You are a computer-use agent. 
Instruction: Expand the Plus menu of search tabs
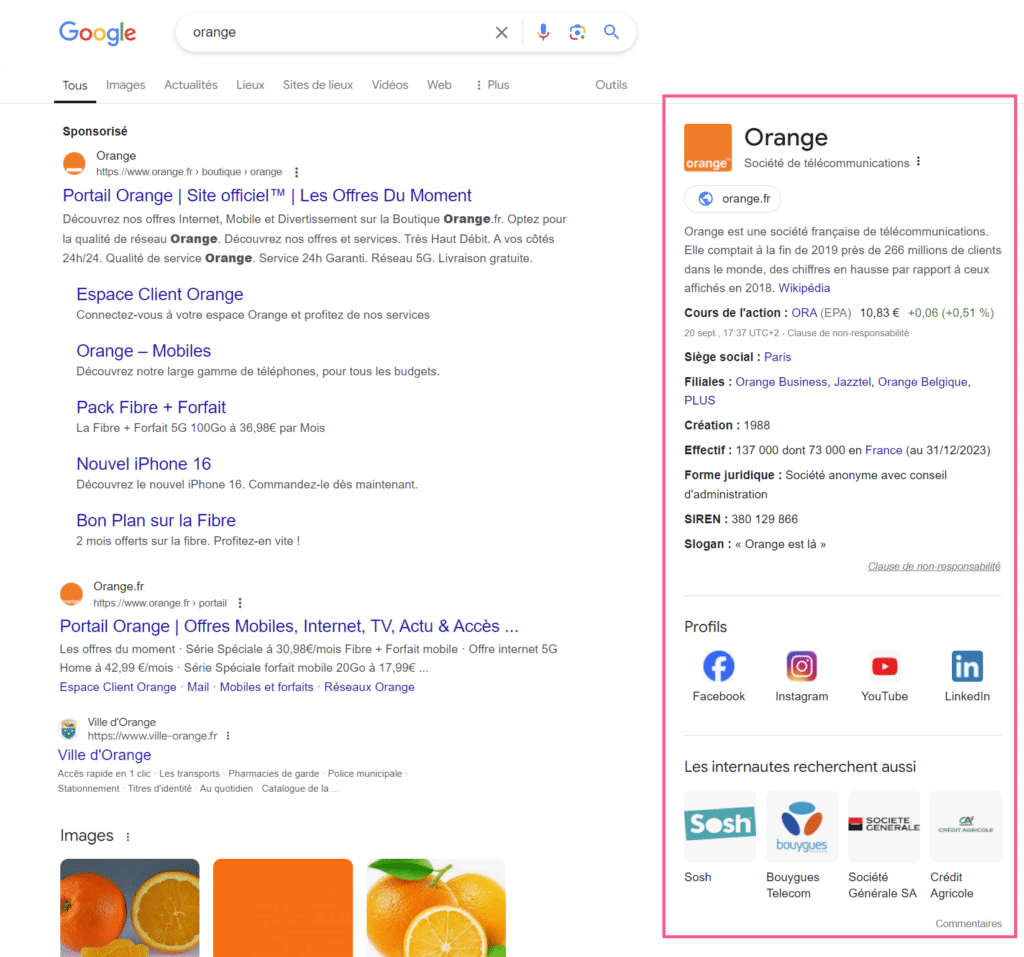pyautogui.click(x=492, y=85)
